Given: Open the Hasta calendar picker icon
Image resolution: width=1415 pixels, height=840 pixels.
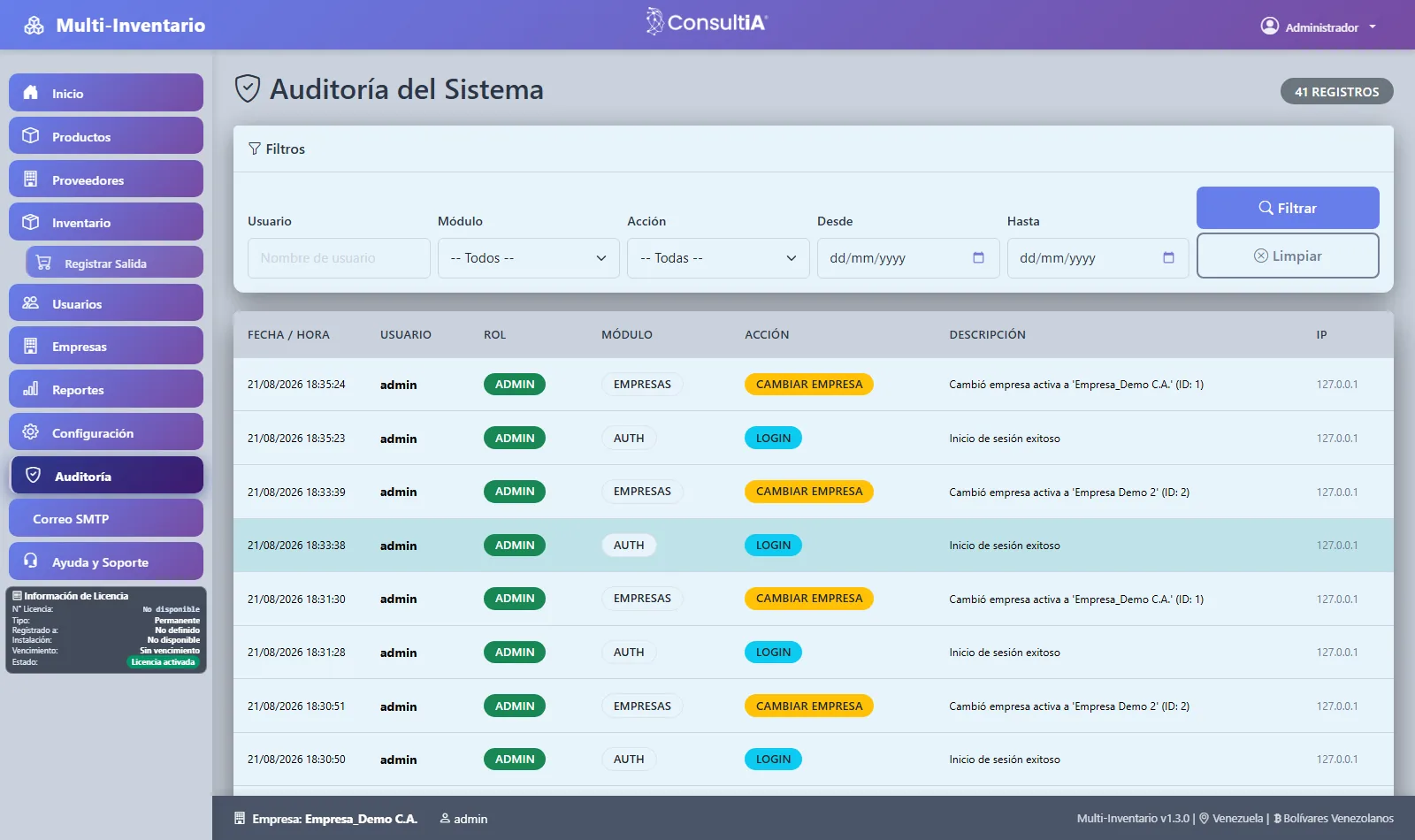Looking at the screenshot, I should click(1168, 258).
